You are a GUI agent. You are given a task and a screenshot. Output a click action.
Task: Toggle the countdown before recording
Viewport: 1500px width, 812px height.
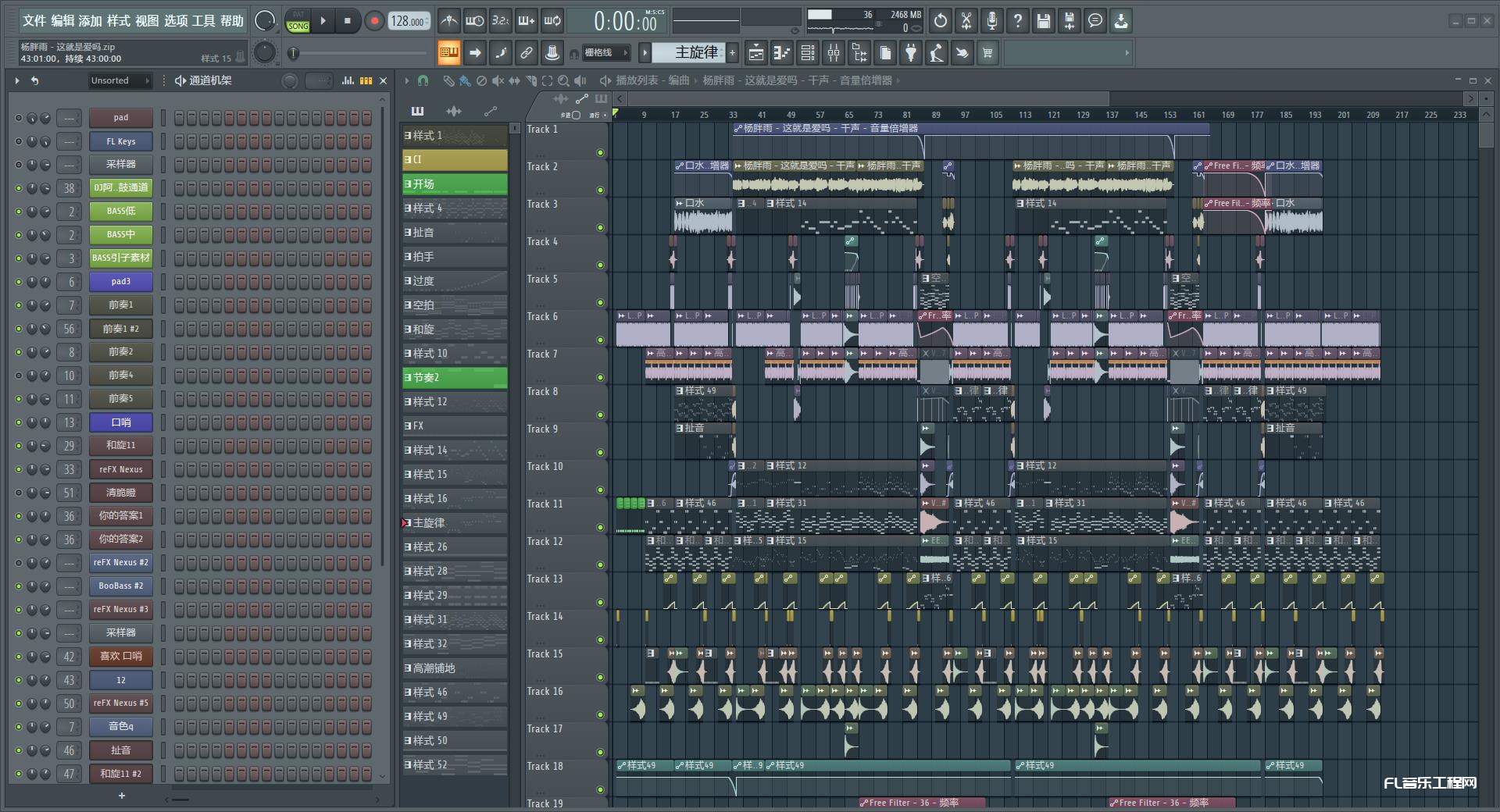pyautogui.click(x=501, y=21)
